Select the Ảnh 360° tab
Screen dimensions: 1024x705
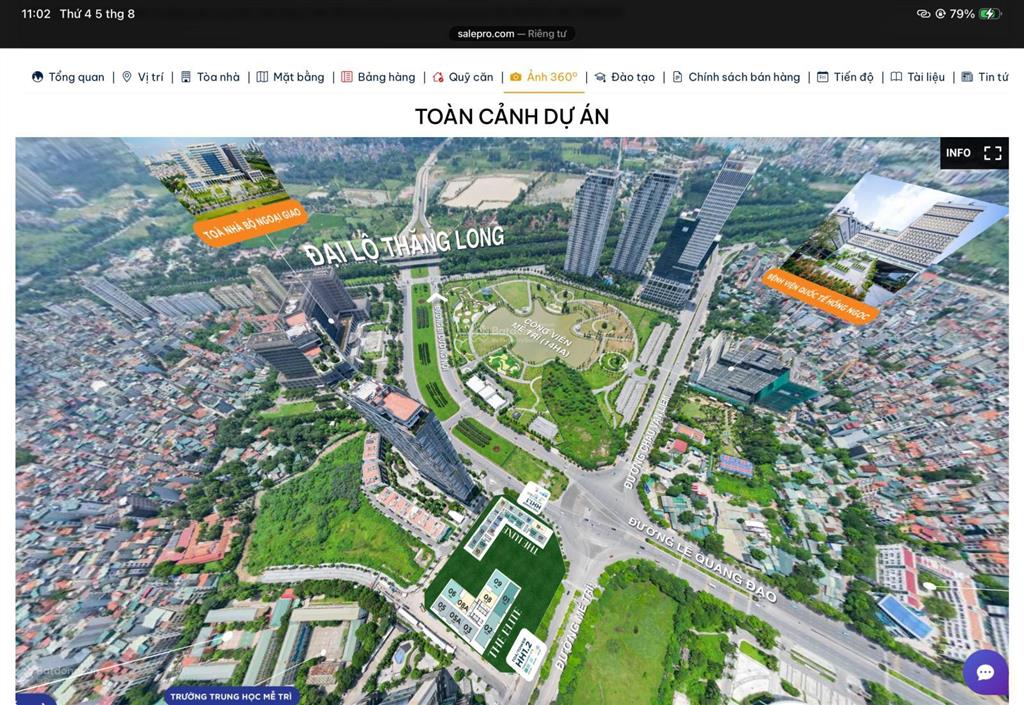click(544, 77)
